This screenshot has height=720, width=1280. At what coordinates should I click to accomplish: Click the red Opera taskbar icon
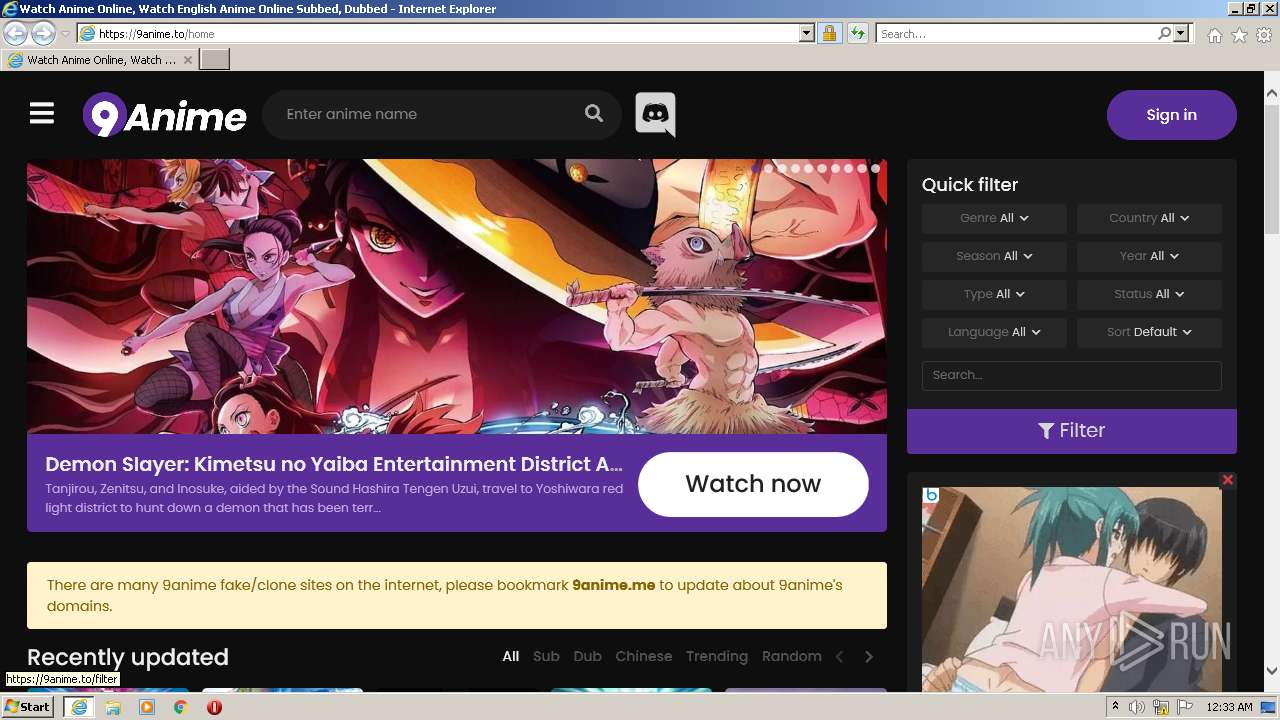point(214,707)
